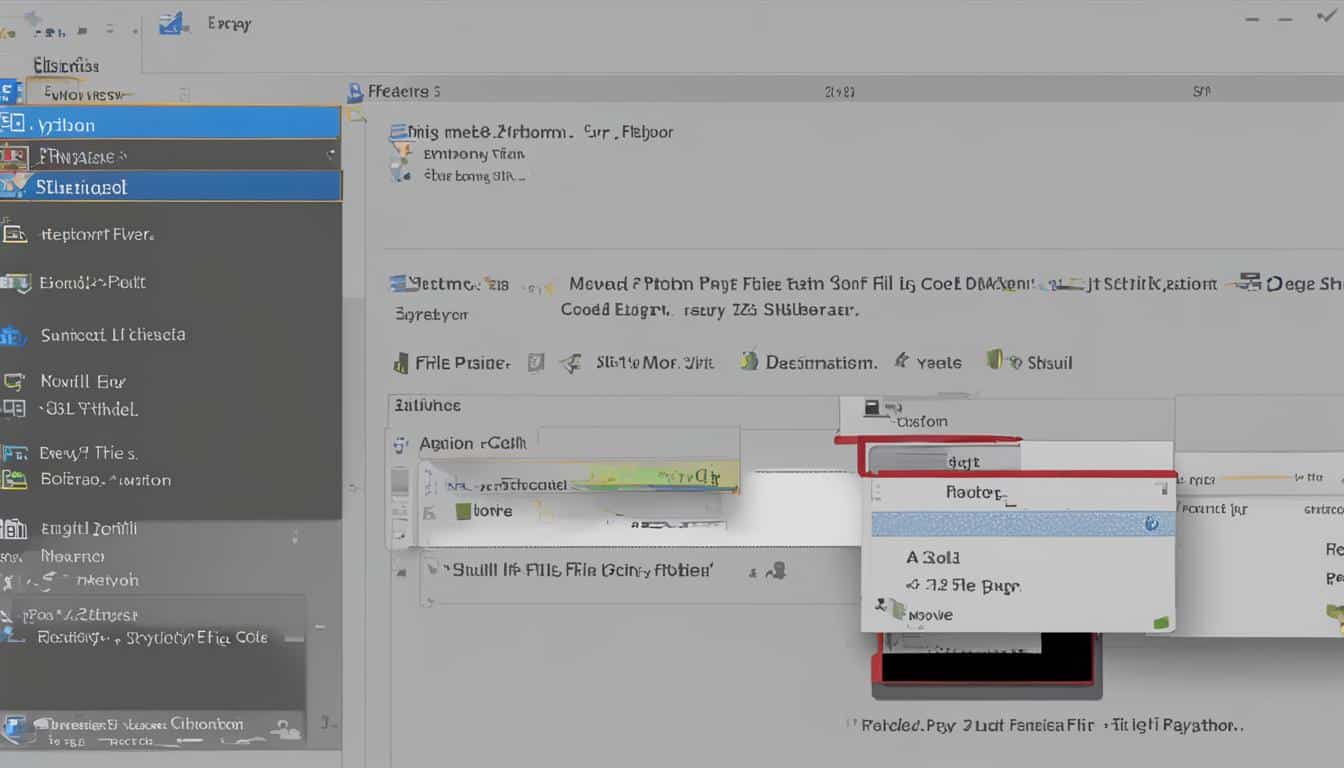Click the icon before "Yaete" label
Viewport: 1344px width, 768px height.
(901, 361)
